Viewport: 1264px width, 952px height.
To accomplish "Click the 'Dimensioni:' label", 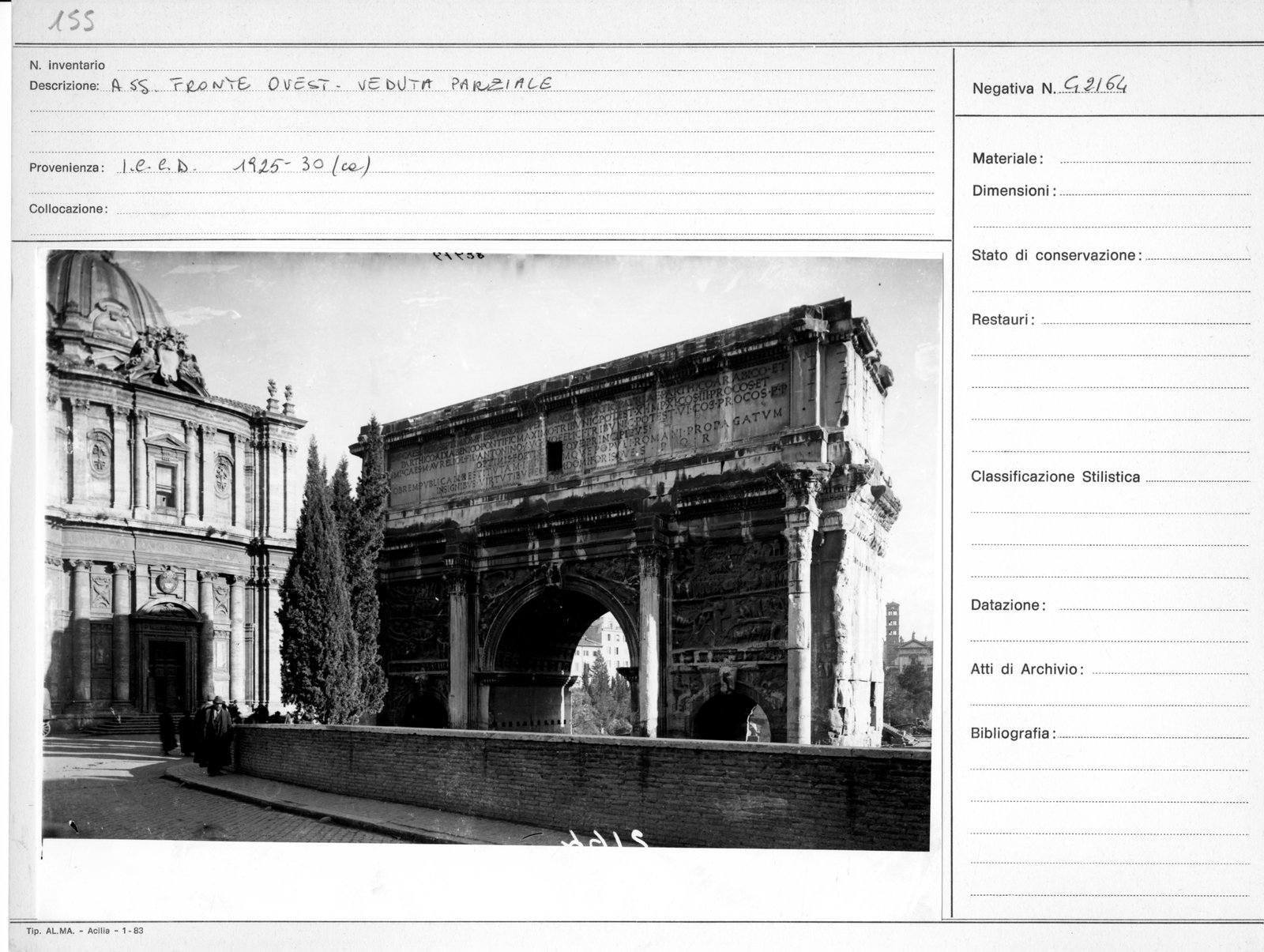I will pos(1014,191).
